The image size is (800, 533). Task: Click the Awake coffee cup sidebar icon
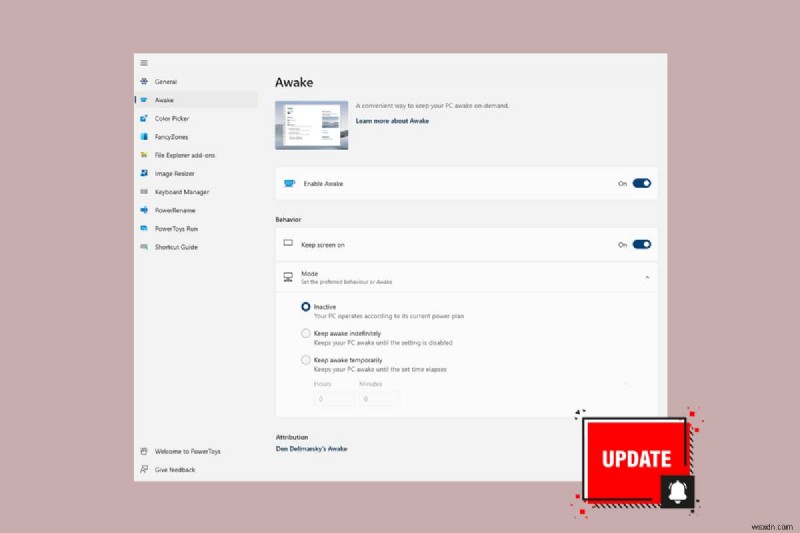click(144, 100)
